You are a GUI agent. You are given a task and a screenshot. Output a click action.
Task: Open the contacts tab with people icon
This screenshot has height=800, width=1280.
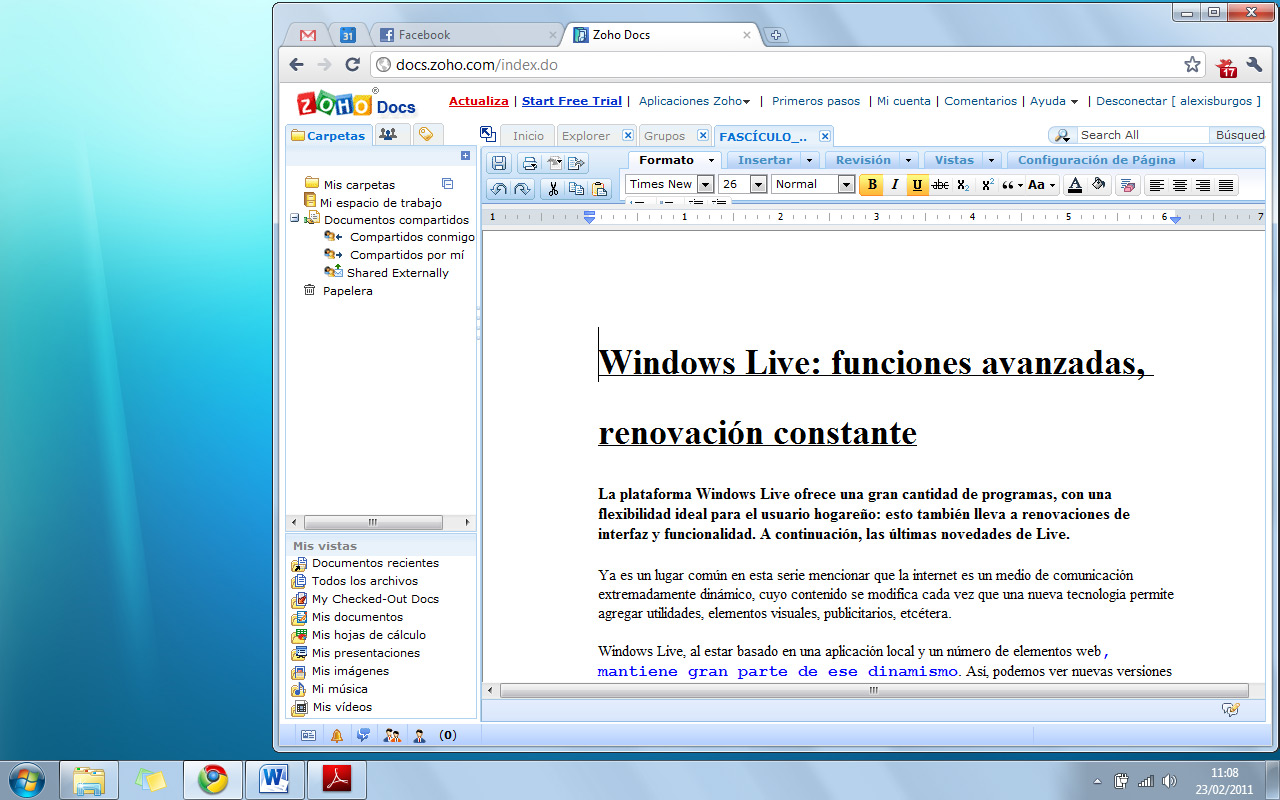(x=392, y=134)
